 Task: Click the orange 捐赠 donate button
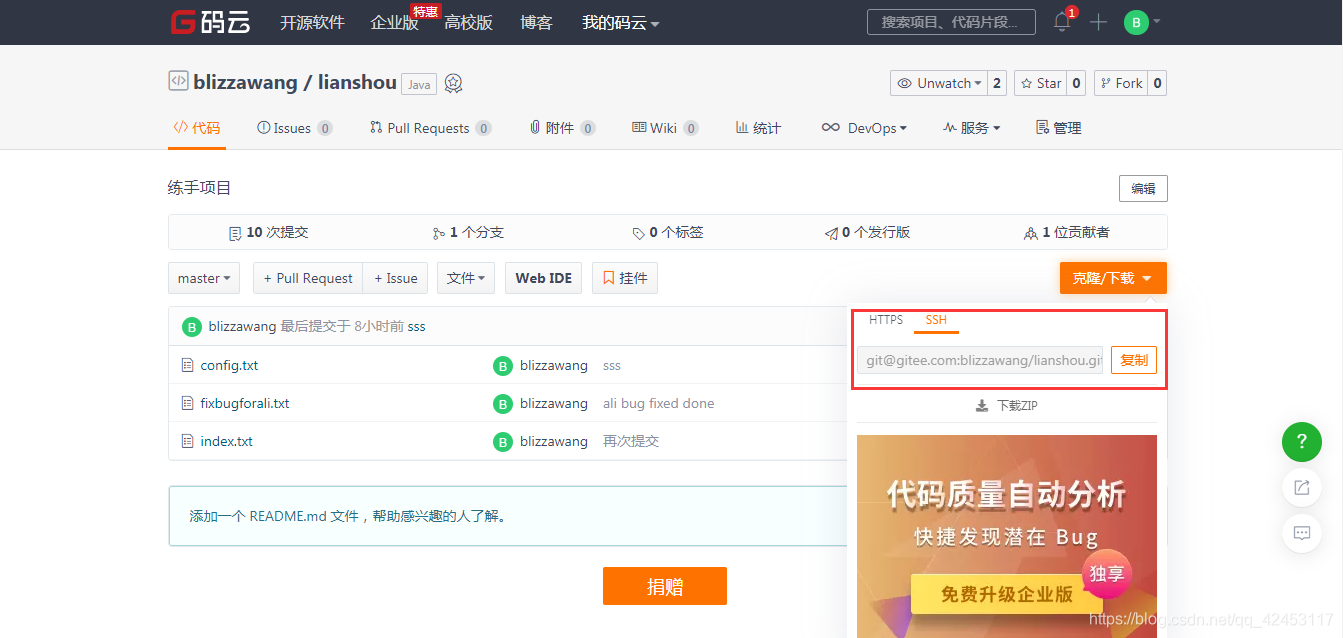[665, 586]
